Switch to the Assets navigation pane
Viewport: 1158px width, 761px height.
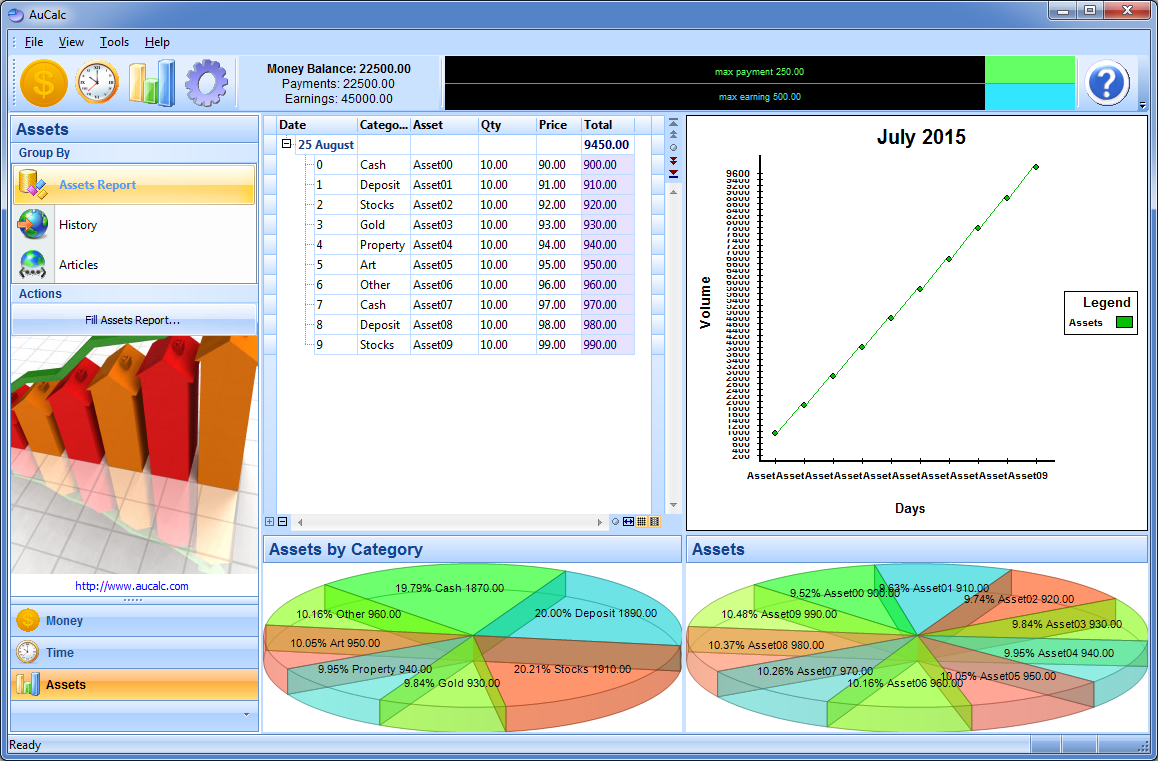(x=134, y=684)
